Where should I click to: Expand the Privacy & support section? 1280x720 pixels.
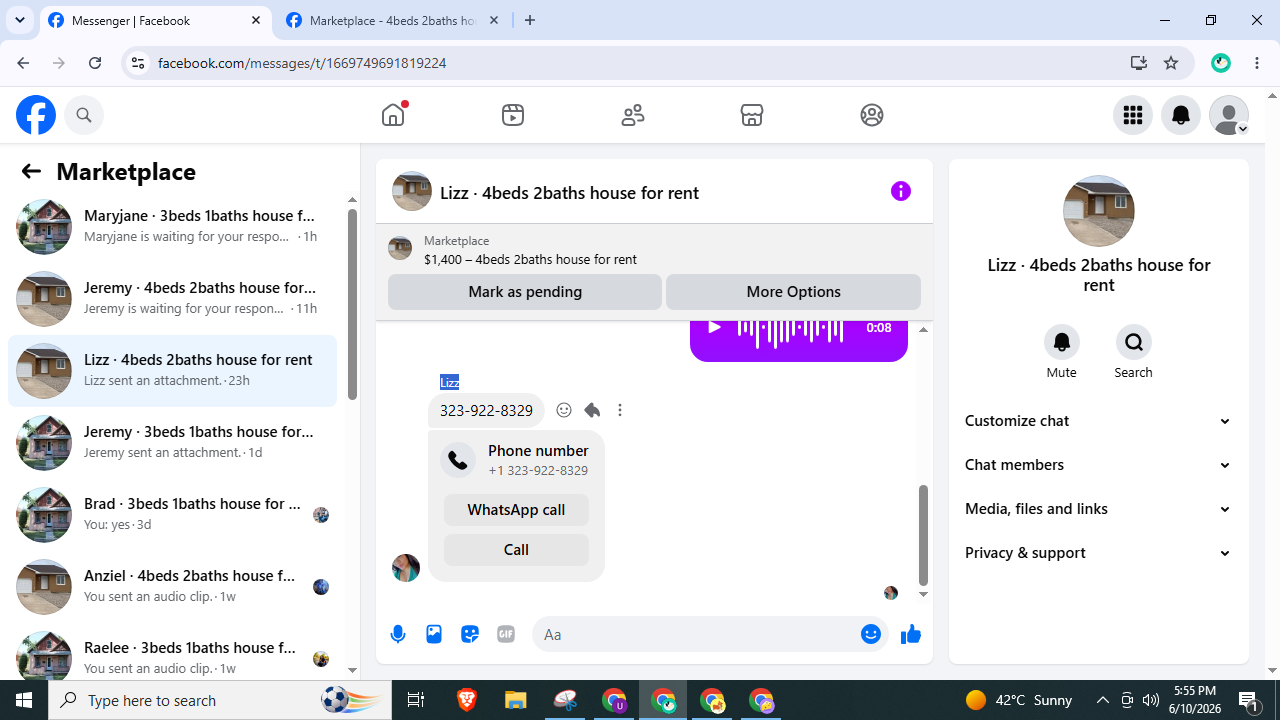(1099, 553)
